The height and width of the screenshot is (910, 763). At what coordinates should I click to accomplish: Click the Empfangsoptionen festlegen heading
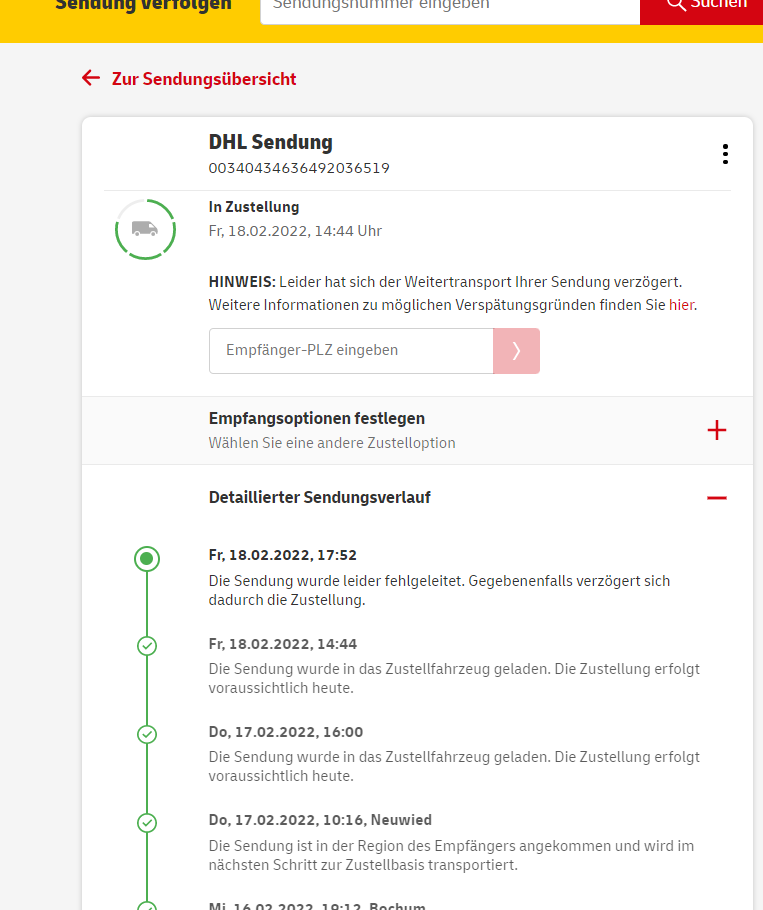[316, 418]
